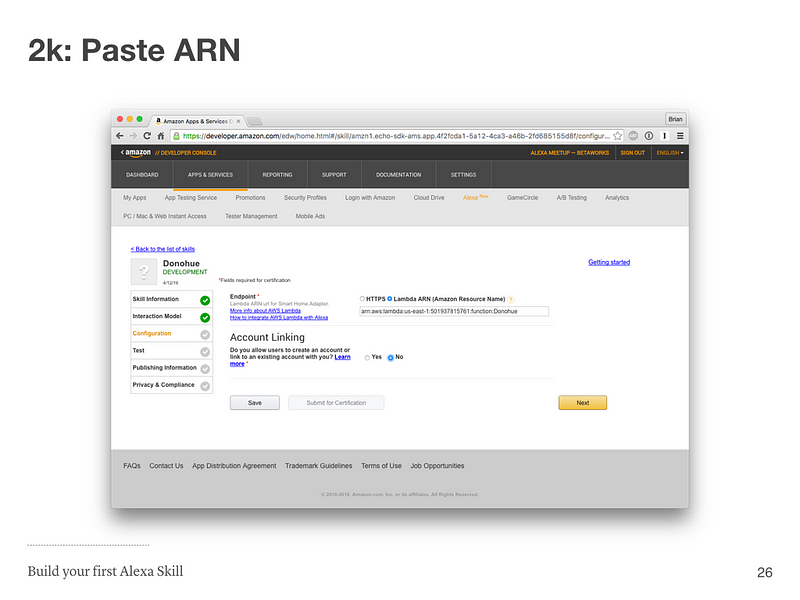
Task: Click the Brian profile button
Action: tap(676, 119)
